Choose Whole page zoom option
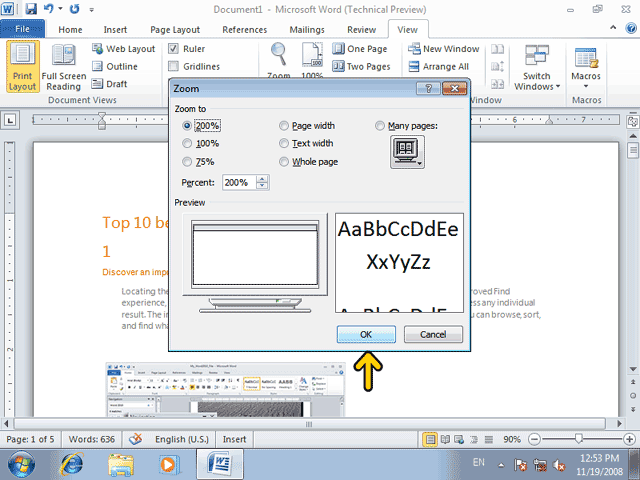This screenshot has width=640, height=480. coord(284,162)
